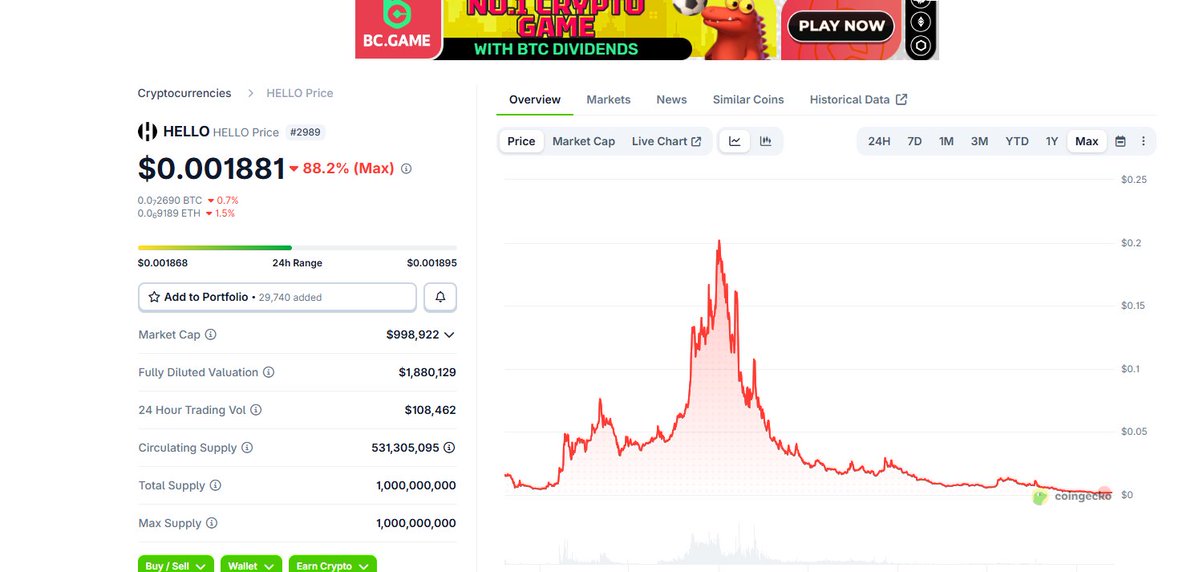
Task: Click the $0.001868 range low value
Action: [163, 263]
